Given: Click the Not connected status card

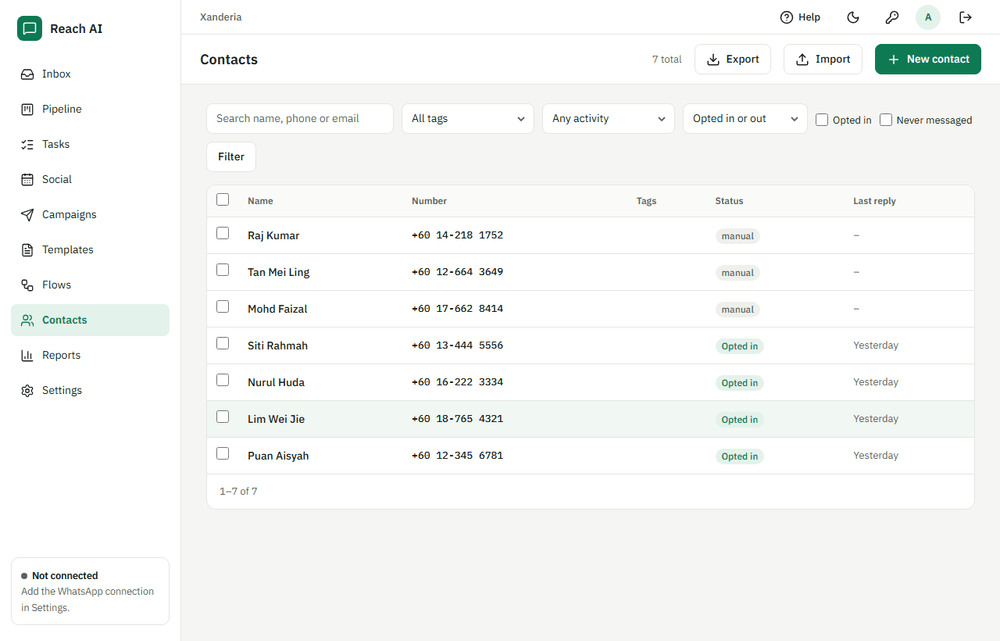Looking at the screenshot, I should pyautogui.click(x=90, y=591).
